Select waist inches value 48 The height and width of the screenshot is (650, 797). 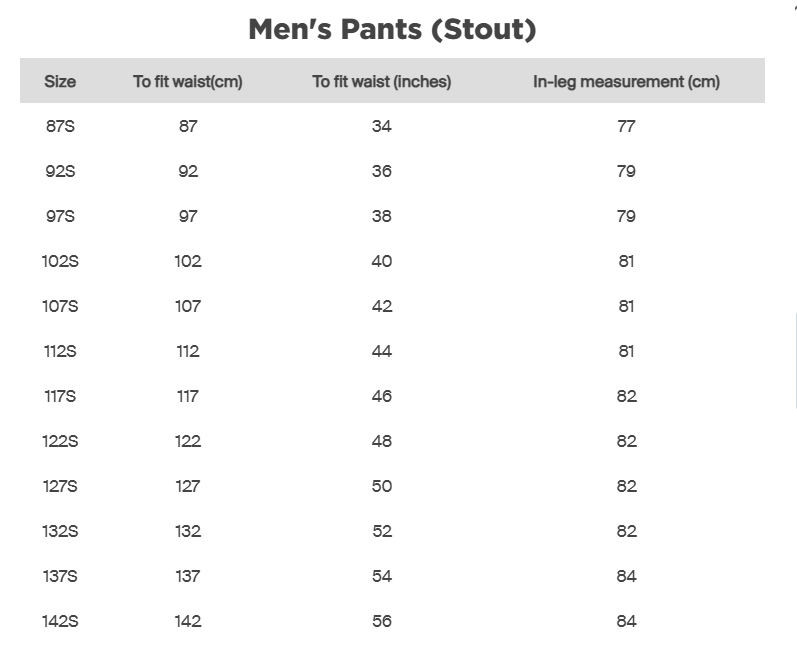[382, 442]
